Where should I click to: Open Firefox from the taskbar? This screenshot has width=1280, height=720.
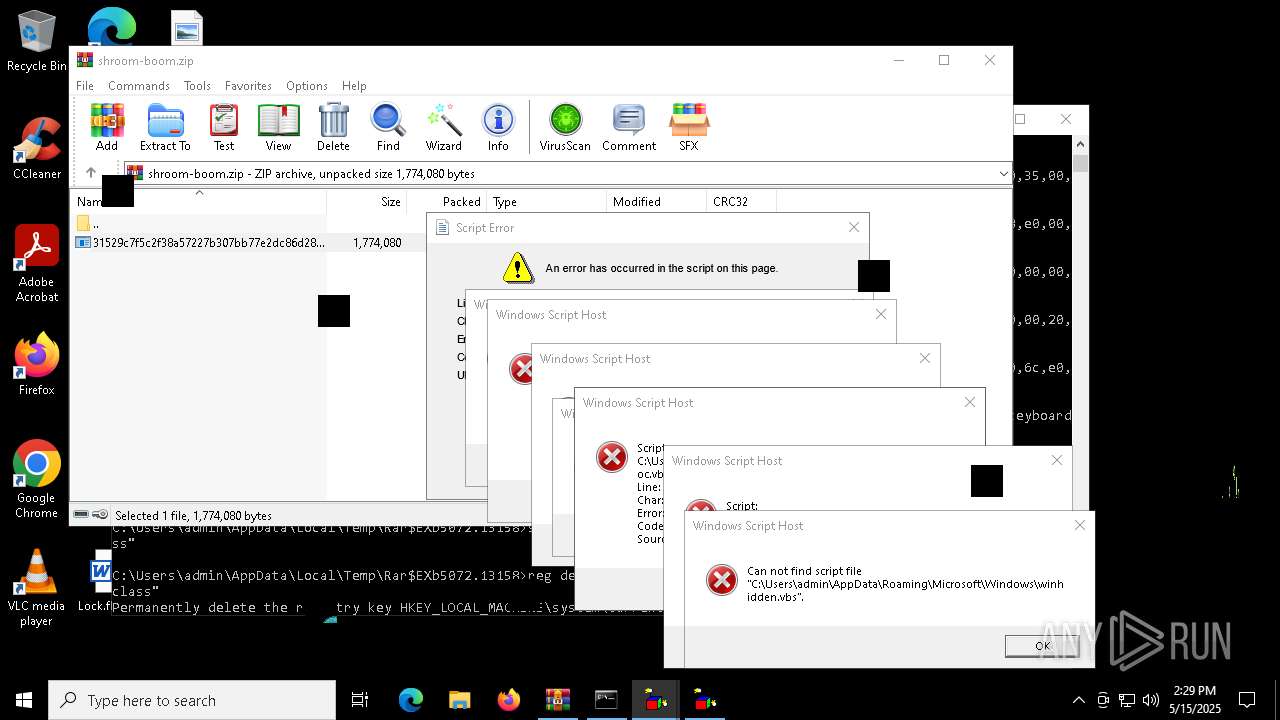click(x=508, y=700)
